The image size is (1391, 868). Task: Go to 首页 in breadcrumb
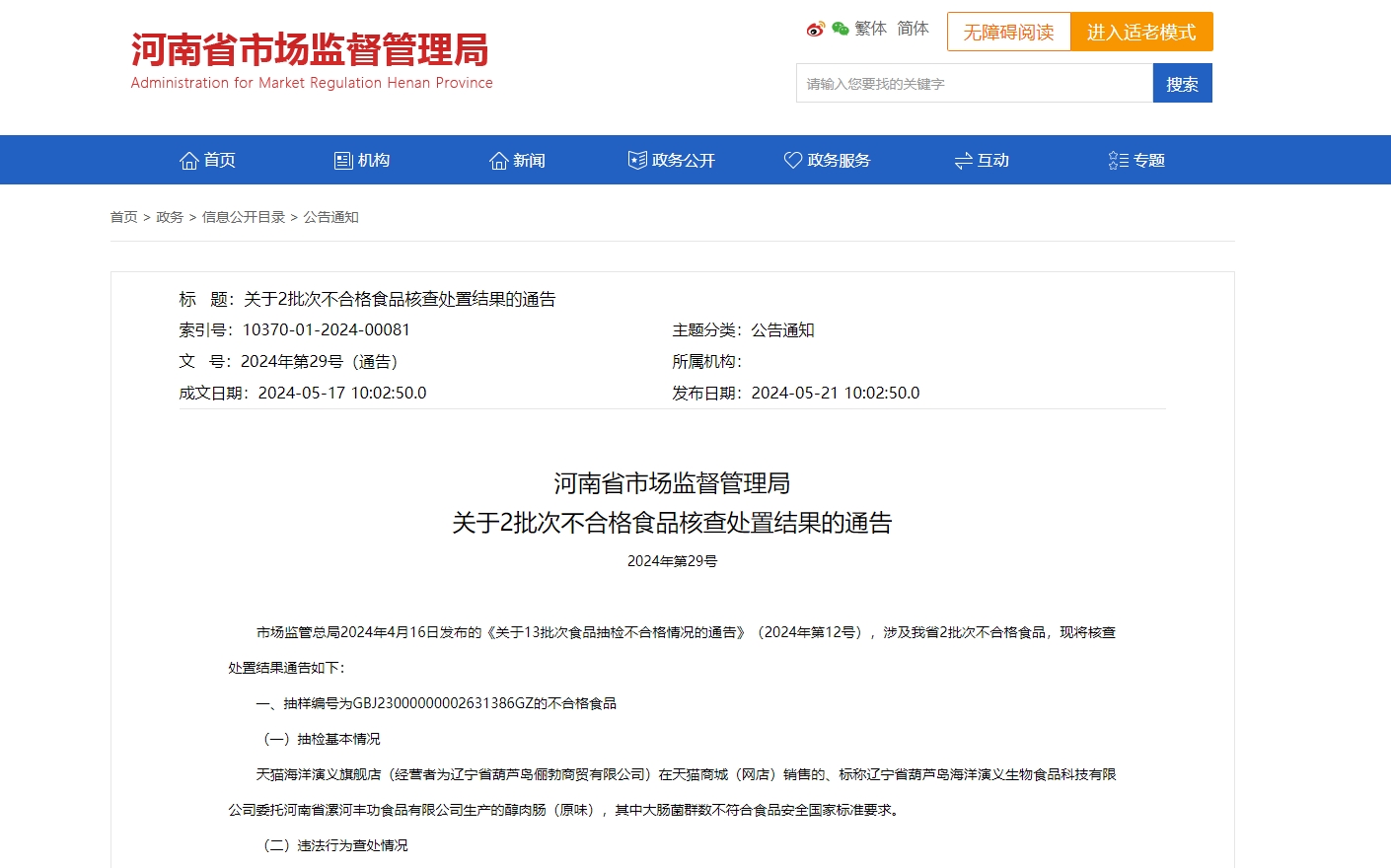[123, 217]
